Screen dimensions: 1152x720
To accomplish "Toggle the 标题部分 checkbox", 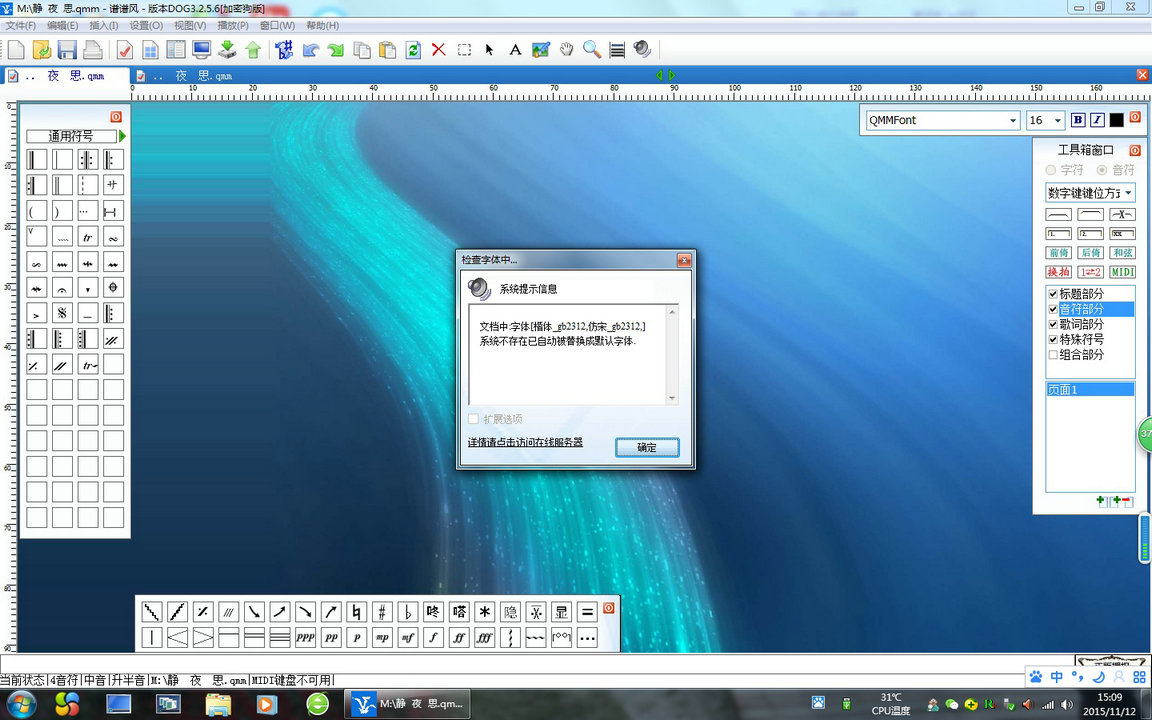I will (x=1053, y=294).
